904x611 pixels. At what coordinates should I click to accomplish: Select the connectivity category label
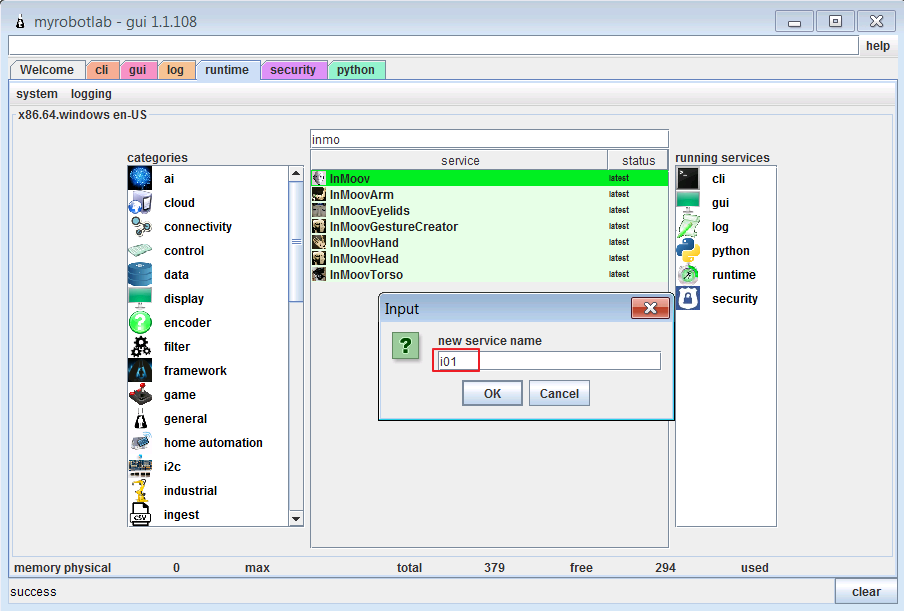point(198,227)
